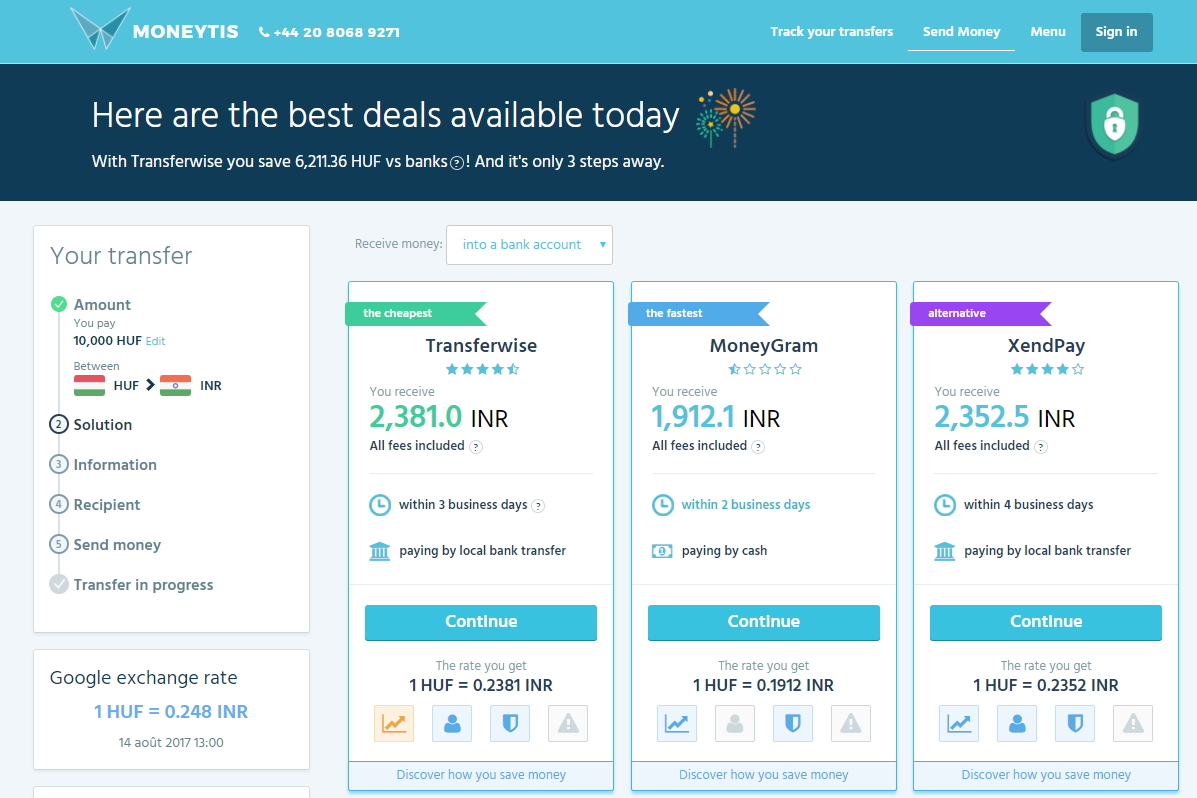
Task: Click help icon by MoneyGram 'All fees included'
Action: [758, 447]
